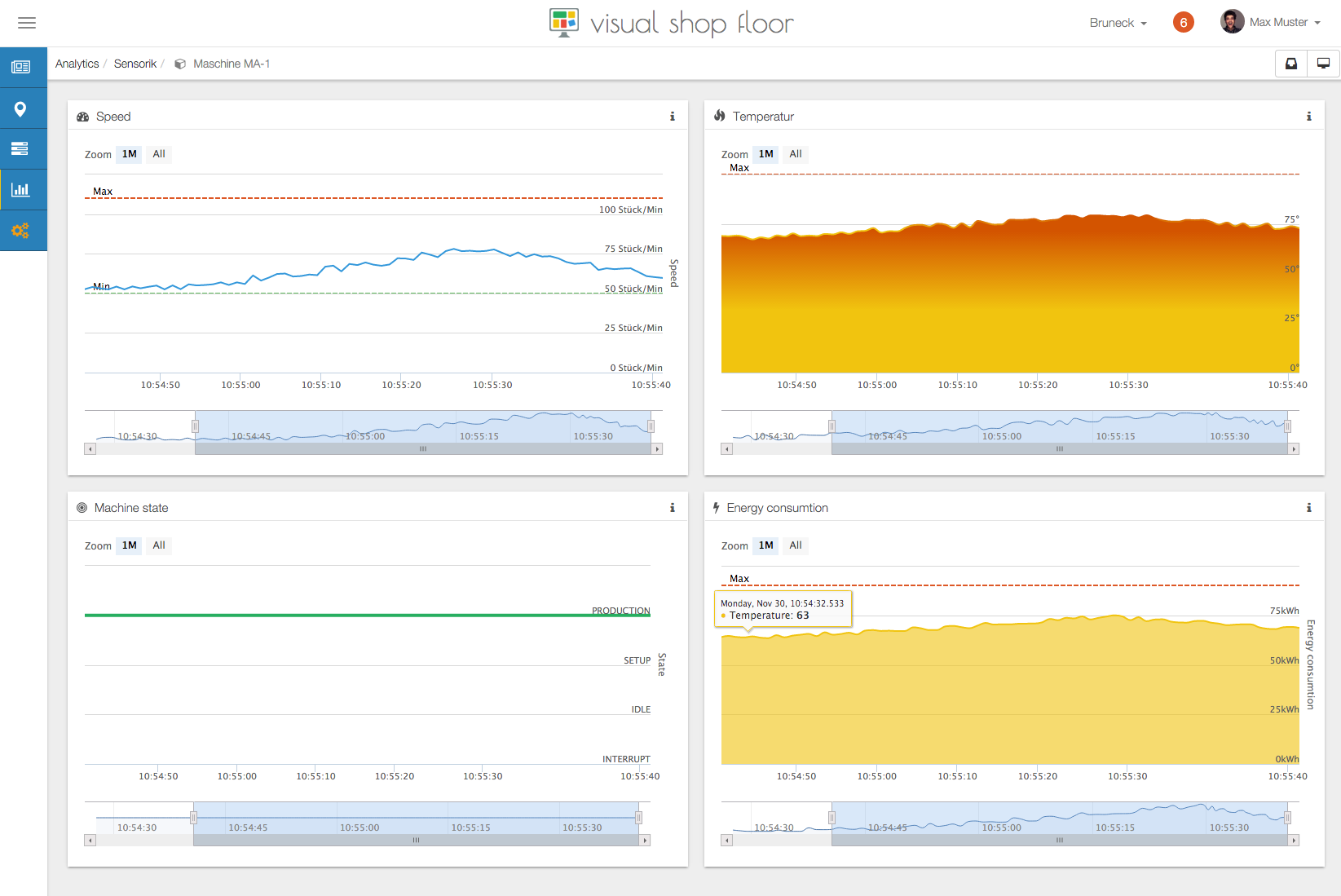The image size is (1341, 896).
Task: Click Machine state navigator left scroll arrow
Action: tap(90, 841)
